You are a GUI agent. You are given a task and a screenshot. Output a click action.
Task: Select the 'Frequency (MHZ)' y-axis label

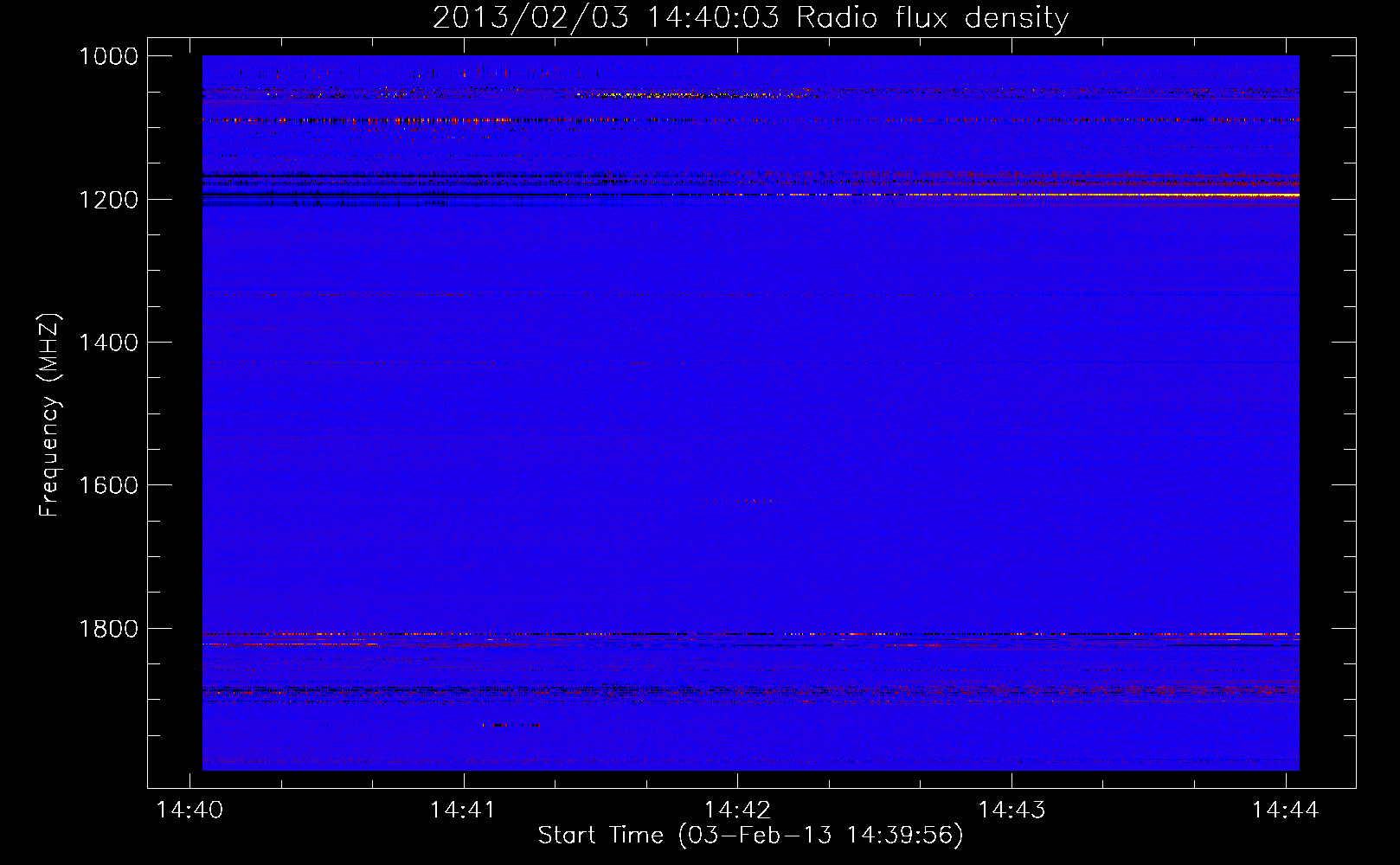50,415
